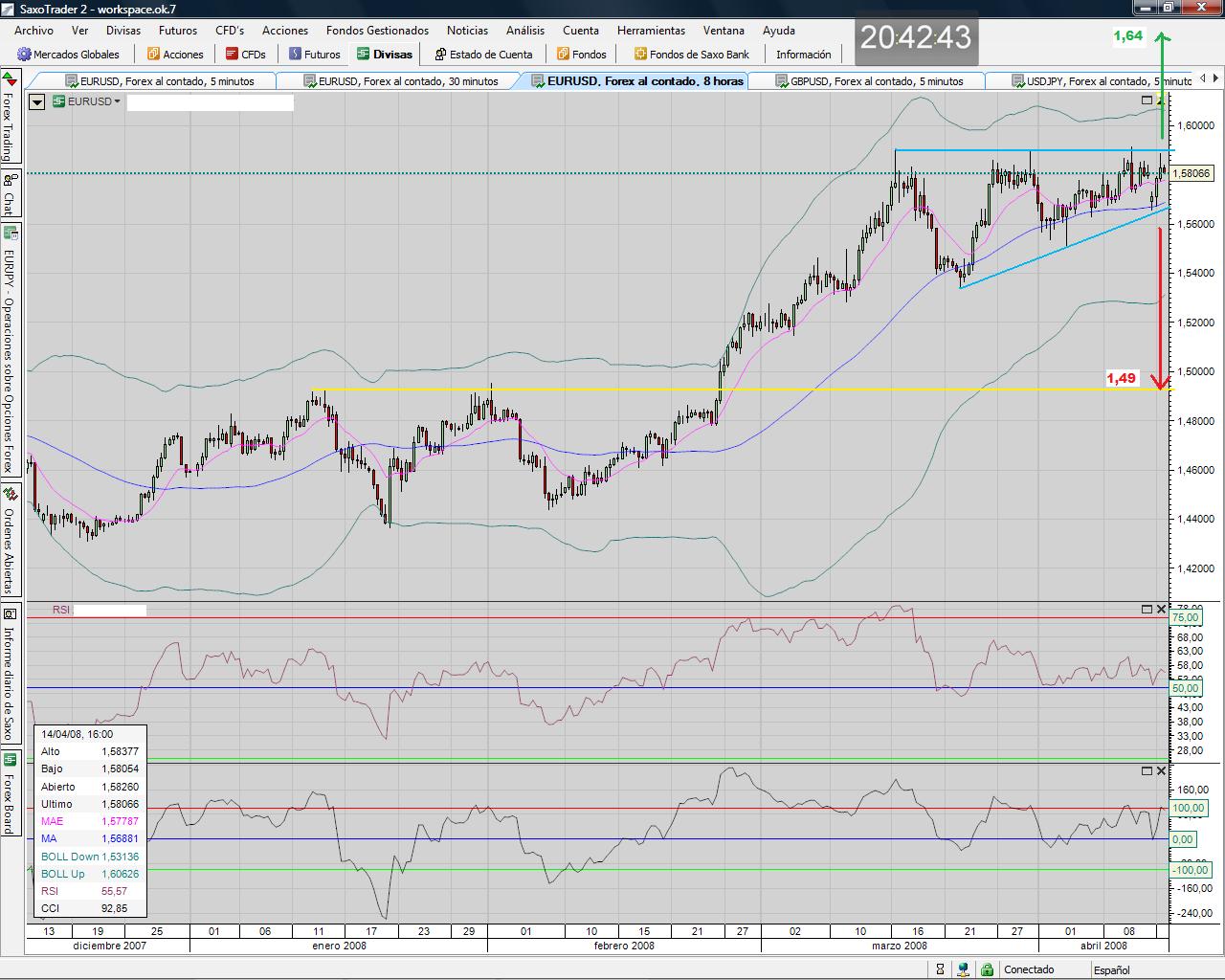The image size is (1225, 980).
Task: Click the Información toolbar button
Action: [x=803, y=55]
